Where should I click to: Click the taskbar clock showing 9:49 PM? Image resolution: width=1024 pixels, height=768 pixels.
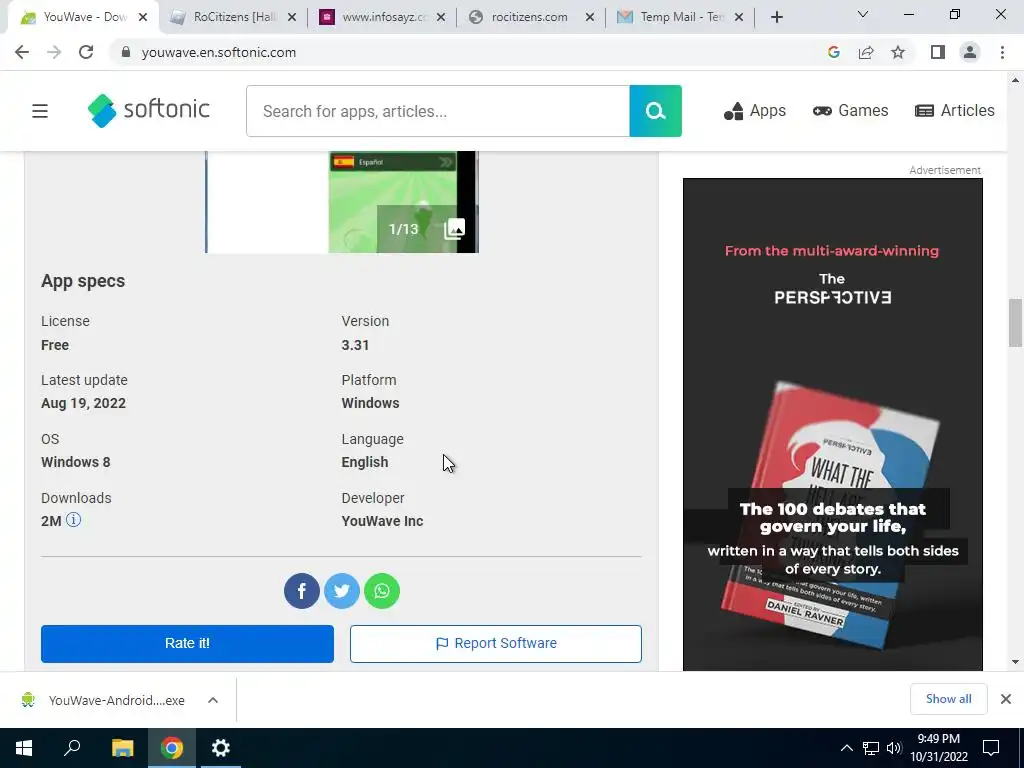(938, 748)
